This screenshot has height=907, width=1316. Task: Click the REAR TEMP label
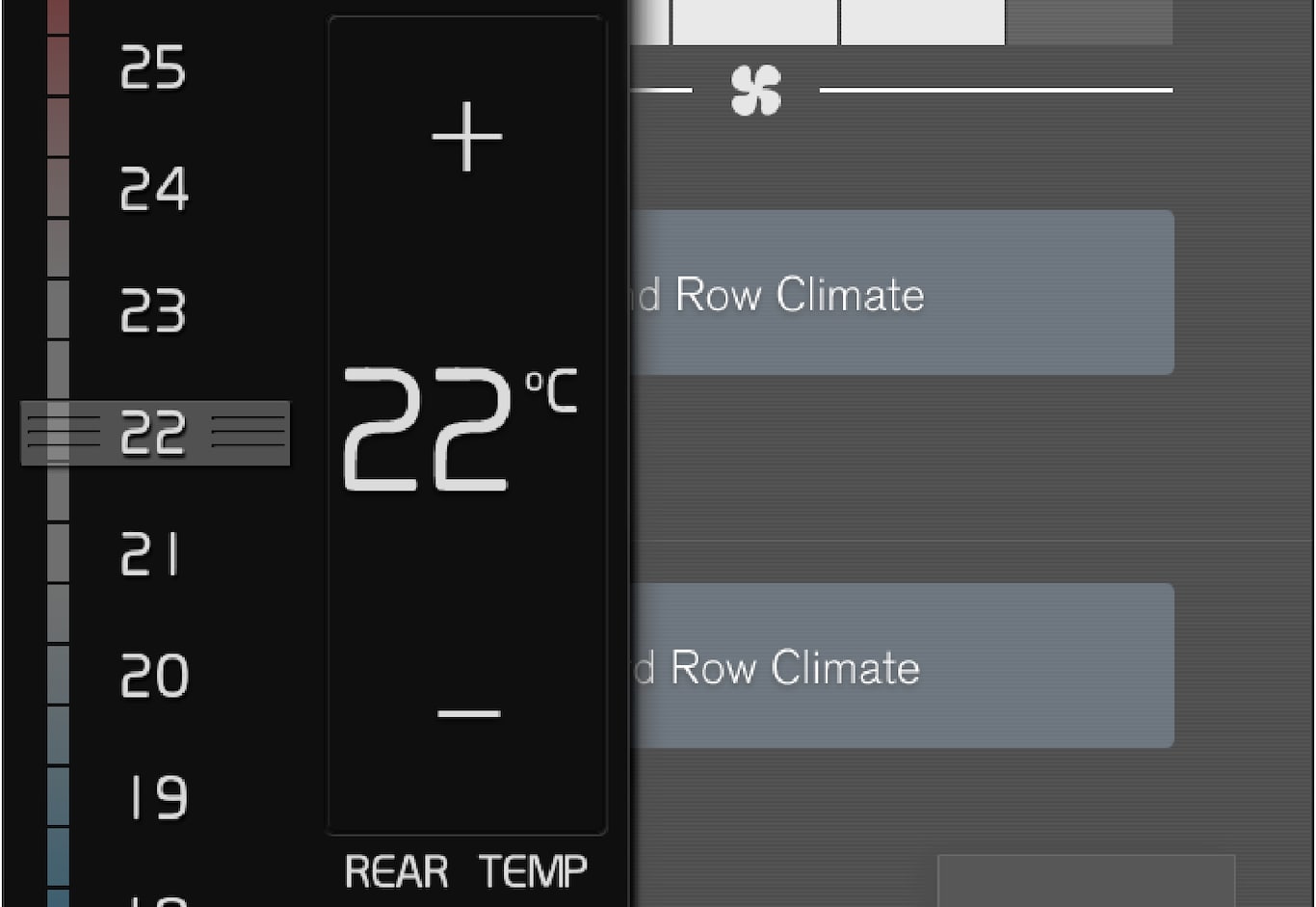465,871
